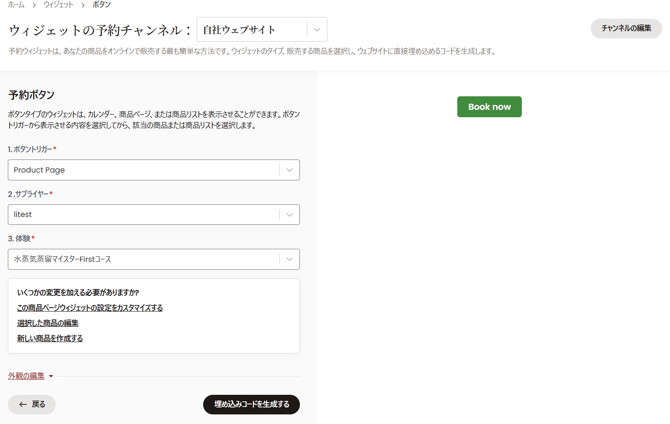Screen dimensions: 670x424
Task: Open the ボタントリガー Product Page dropdown
Action: tap(143, 170)
